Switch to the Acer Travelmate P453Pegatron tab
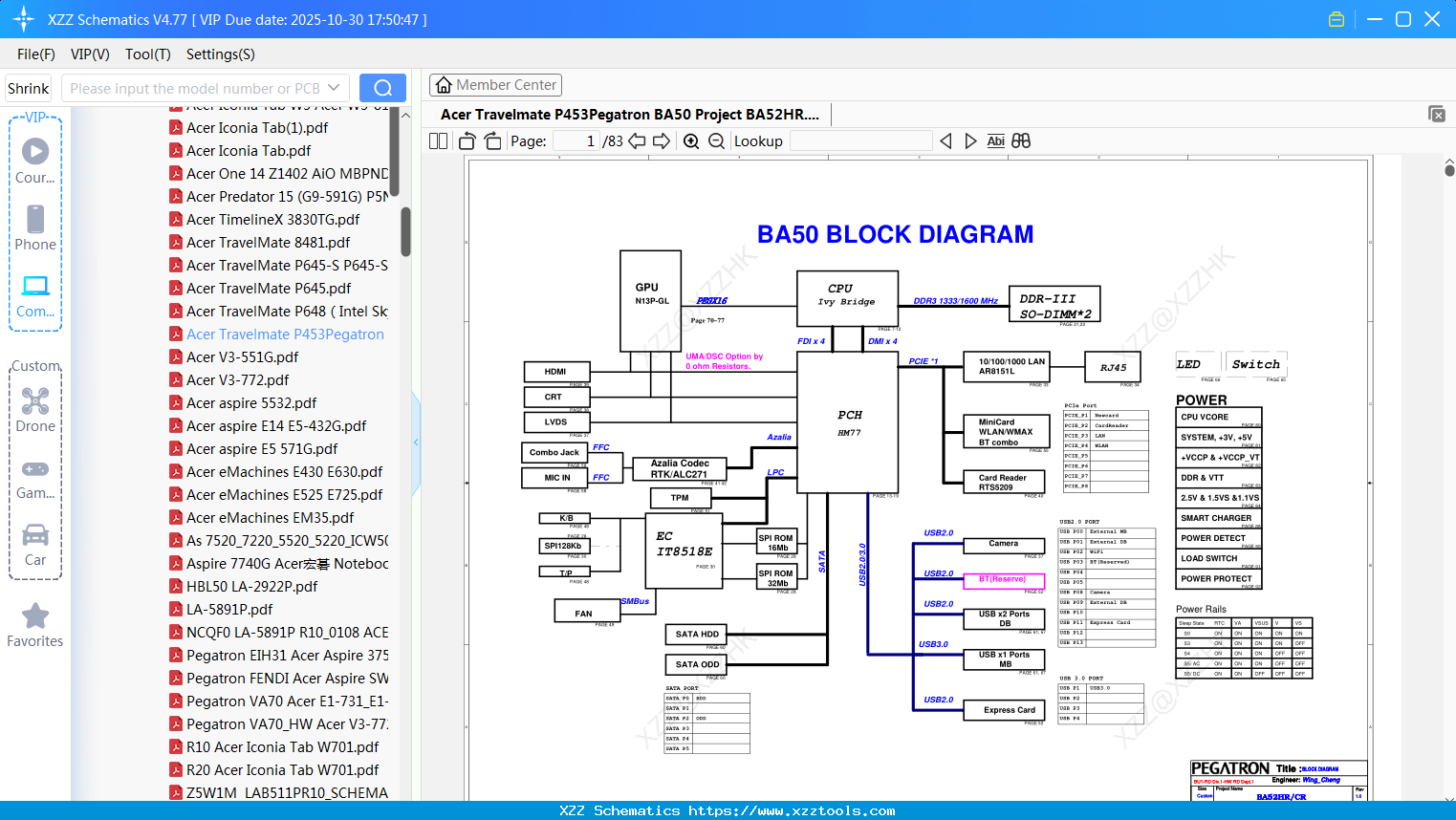 tap(630, 115)
